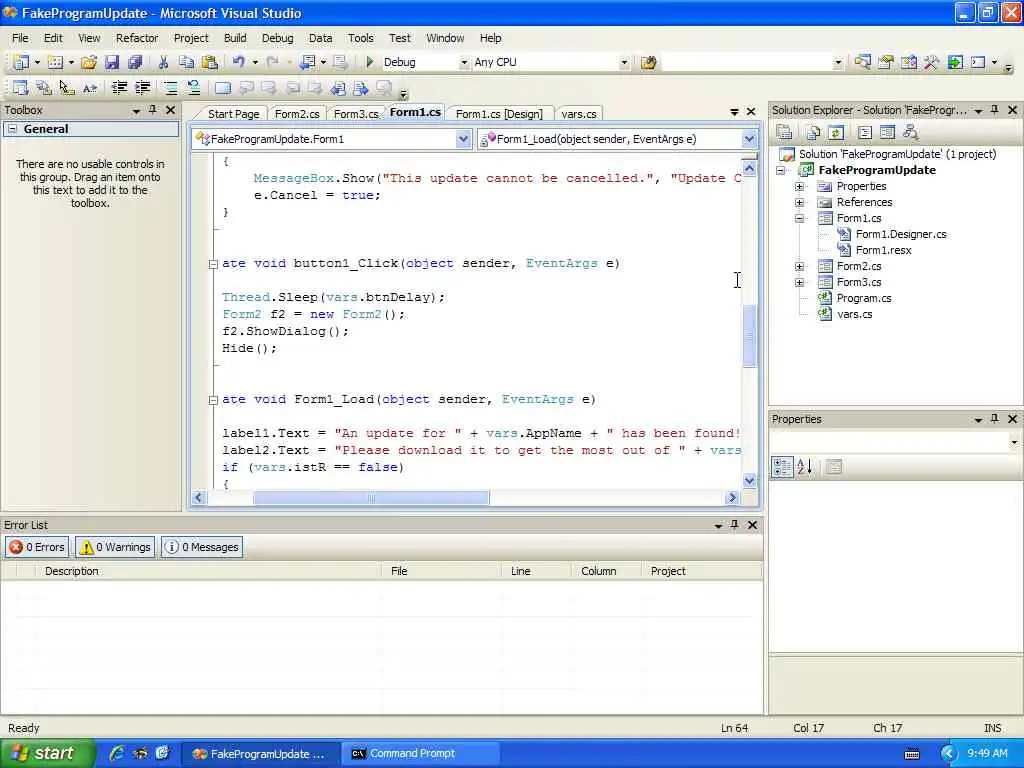Click the Decrease Line Indent icon
Viewport: 1024px width, 768px height.
point(119,88)
